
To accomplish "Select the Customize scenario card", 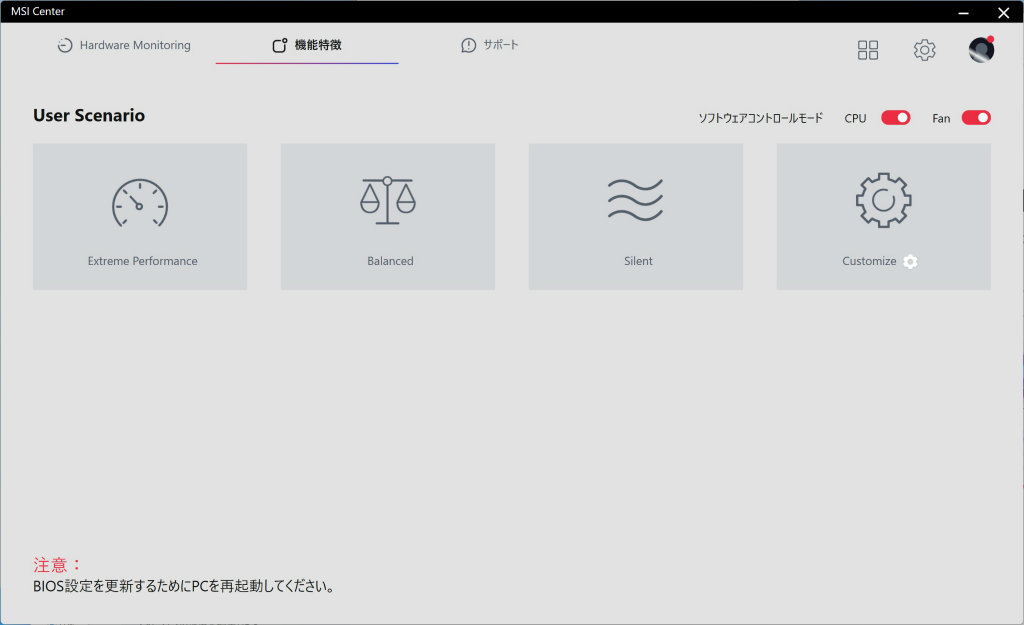I will [x=884, y=217].
